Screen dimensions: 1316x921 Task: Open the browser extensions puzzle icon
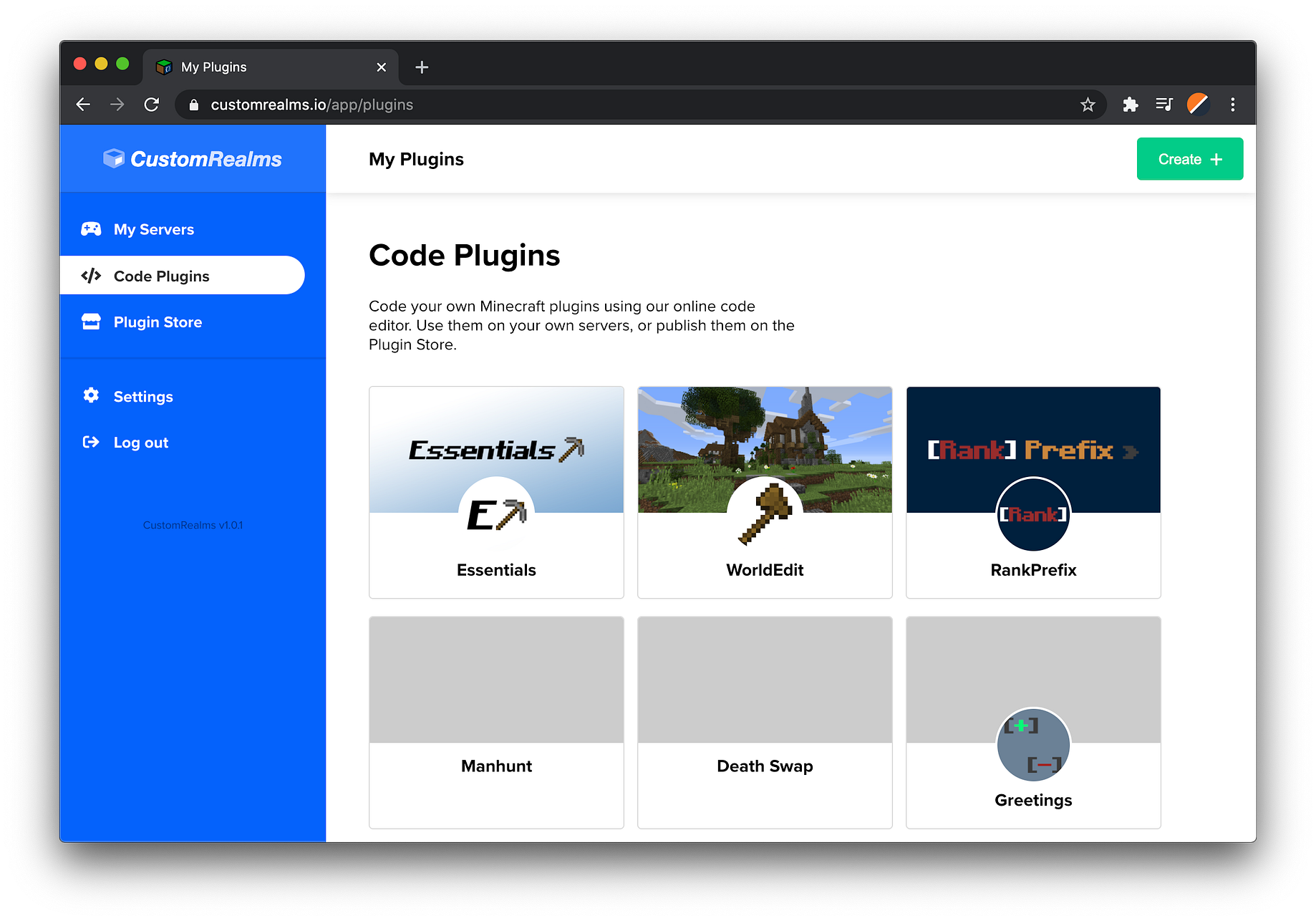pos(1130,105)
